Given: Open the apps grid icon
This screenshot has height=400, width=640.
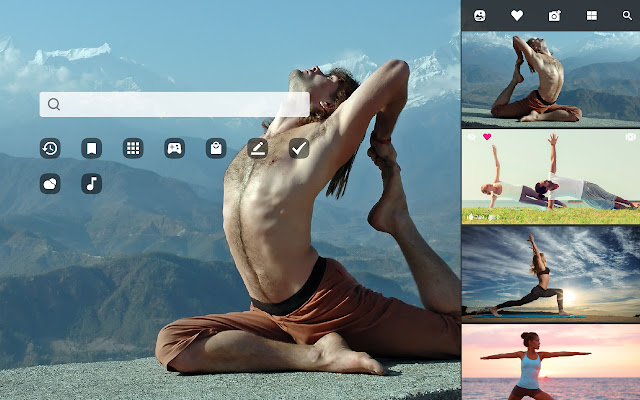Looking at the screenshot, I should 132,149.
